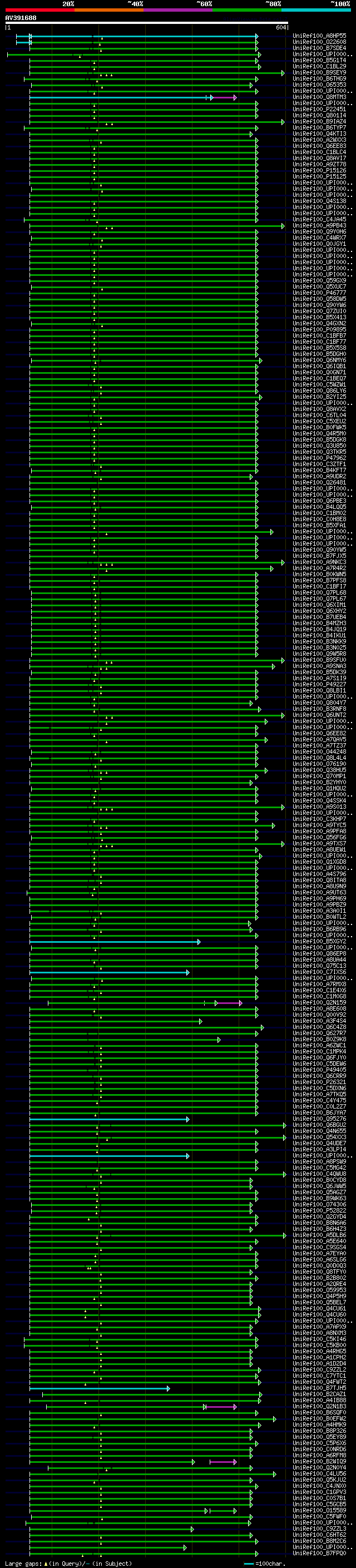The image size is (356, 1568).
Task: Open the hit UniRef100_Q6C4Z8
Action: 319,1027
